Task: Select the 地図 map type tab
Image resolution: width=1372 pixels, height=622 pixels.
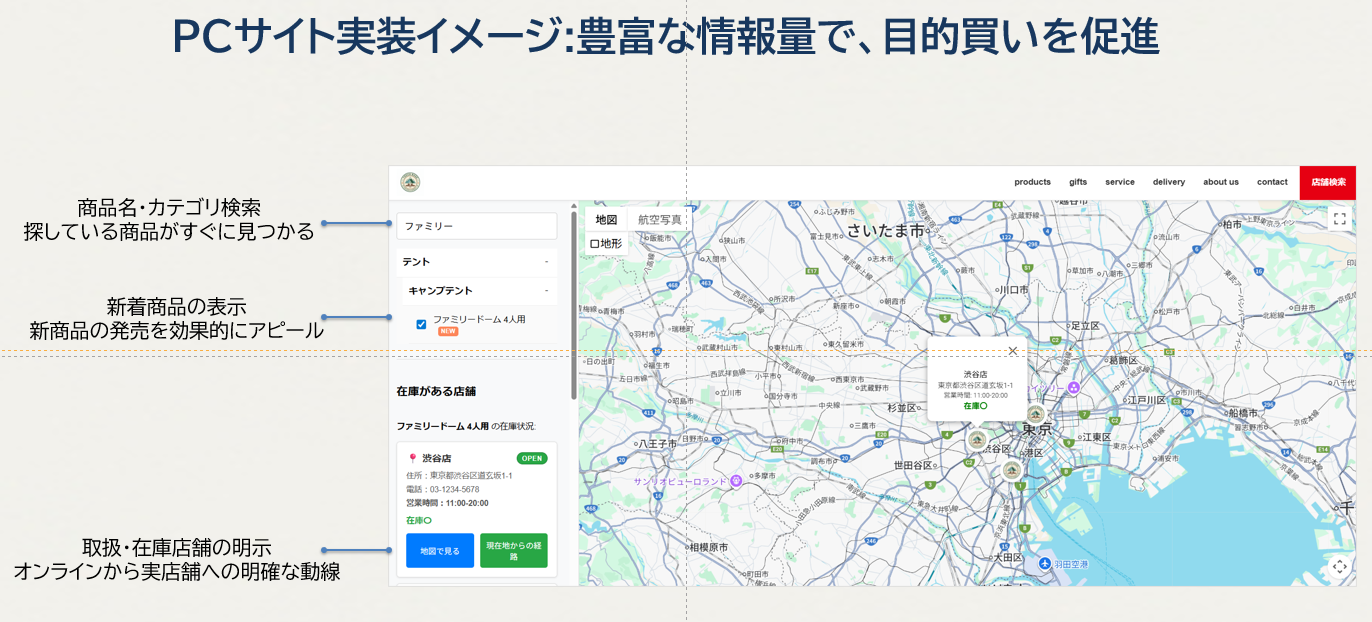Action: click(606, 220)
